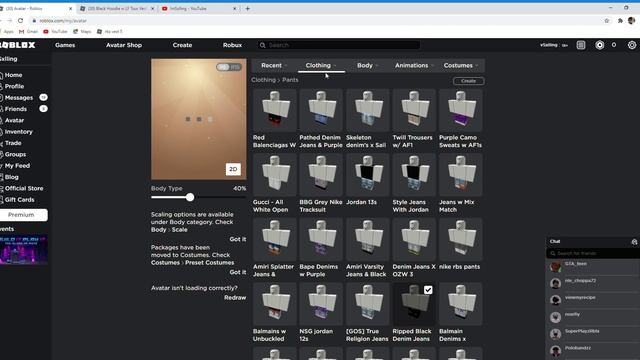This screenshot has width=640, height=360.
Task: Open the browser extensions puzzle icon
Action: 620,20
